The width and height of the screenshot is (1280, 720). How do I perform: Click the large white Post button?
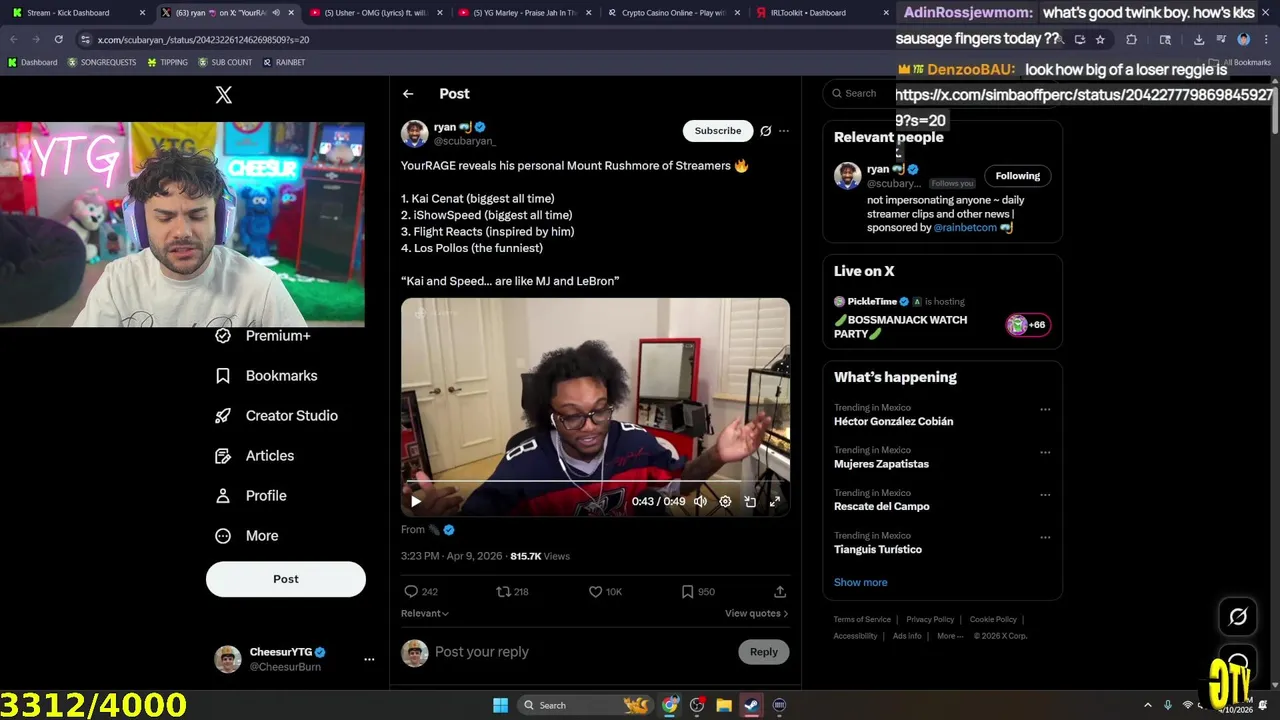coord(286,579)
